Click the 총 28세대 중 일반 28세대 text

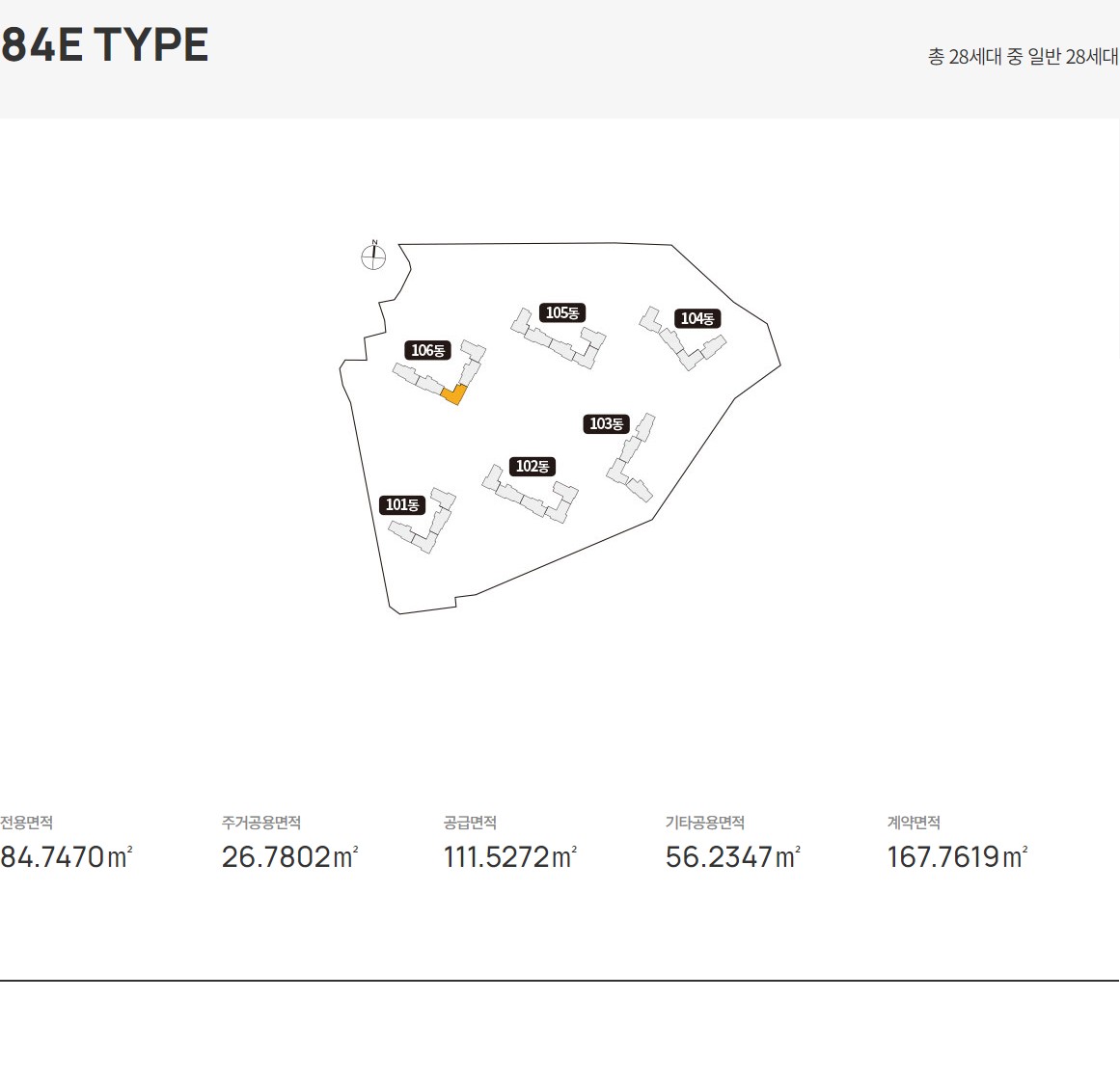coord(1023,56)
